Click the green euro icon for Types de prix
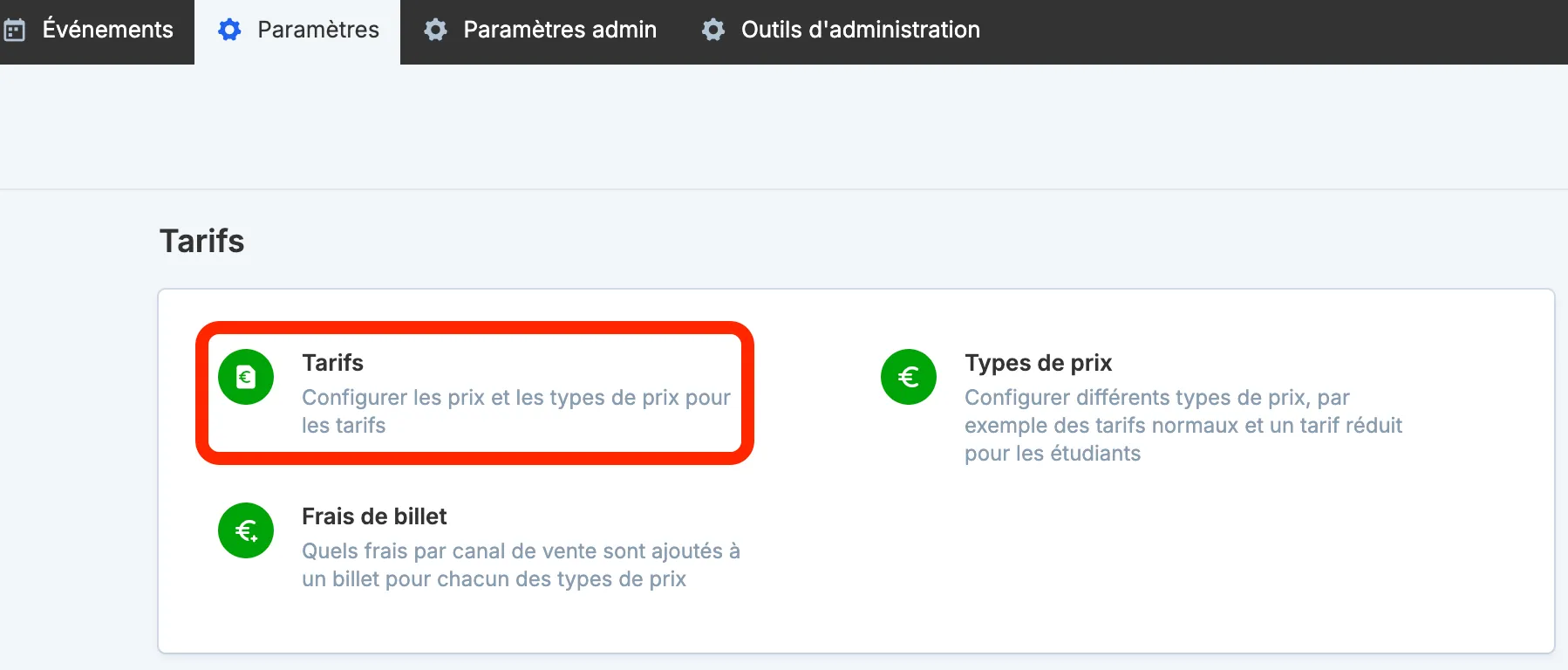The width and height of the screenshot is (1568, 670). (x=909, y=377)
